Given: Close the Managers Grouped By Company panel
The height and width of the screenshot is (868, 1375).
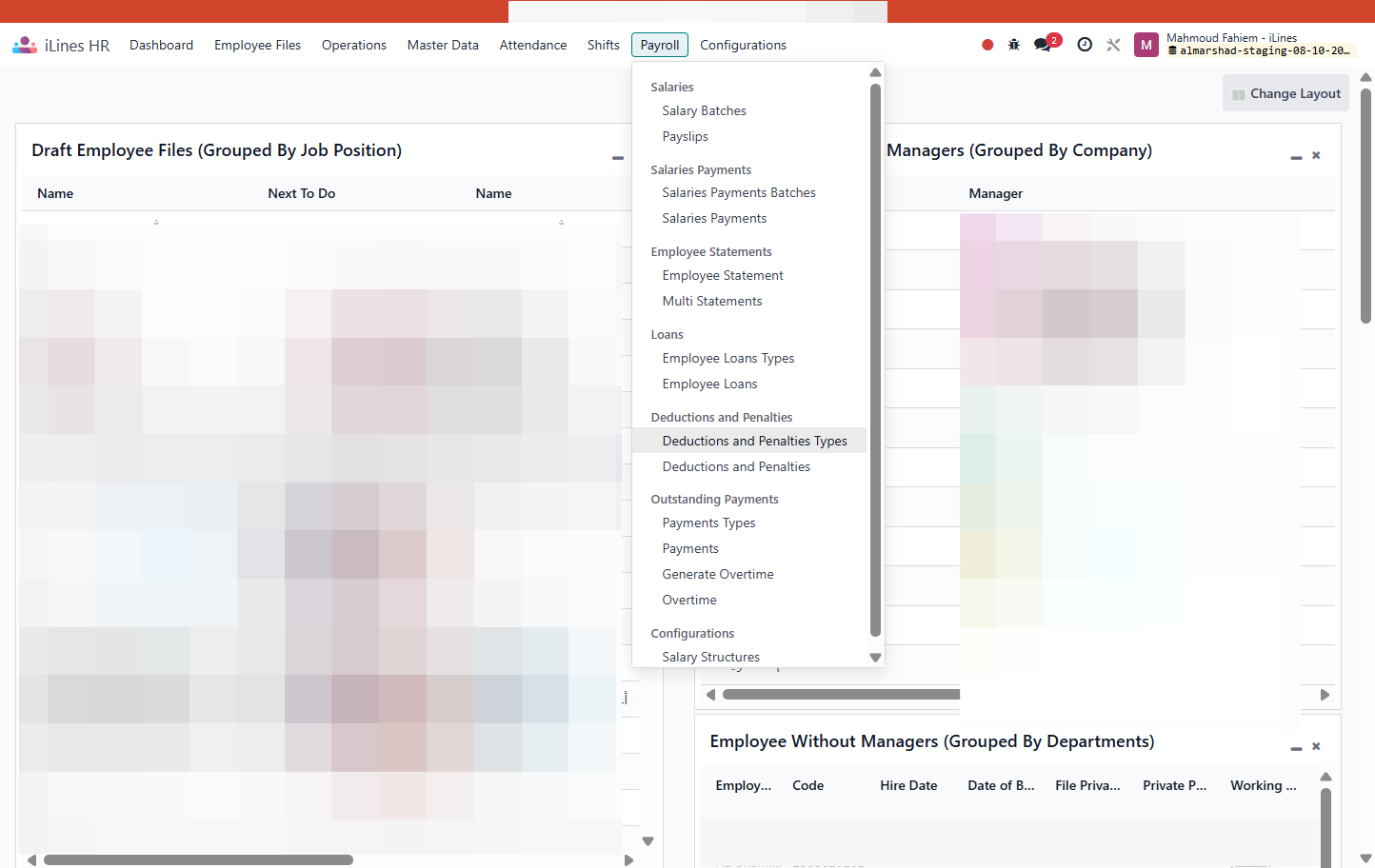Looking at the screenshot, I should pyautogui.click(x=1316, y=155).
